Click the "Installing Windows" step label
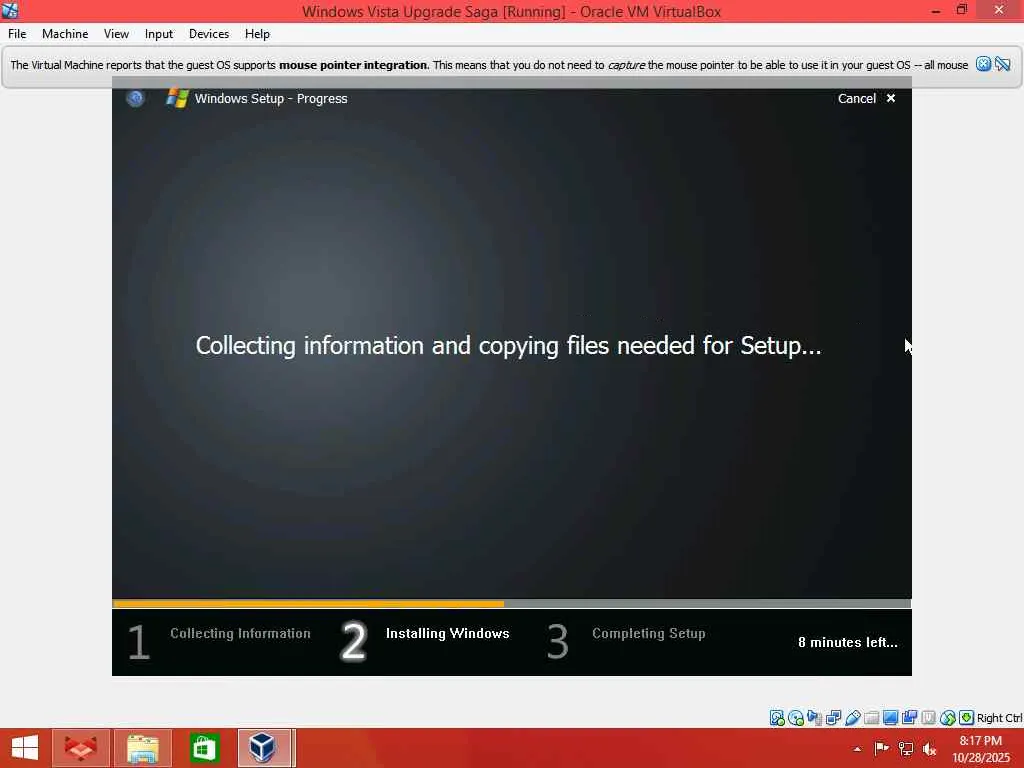The width and height of the screenshot is (1024, 768). (x=447, y=633)
